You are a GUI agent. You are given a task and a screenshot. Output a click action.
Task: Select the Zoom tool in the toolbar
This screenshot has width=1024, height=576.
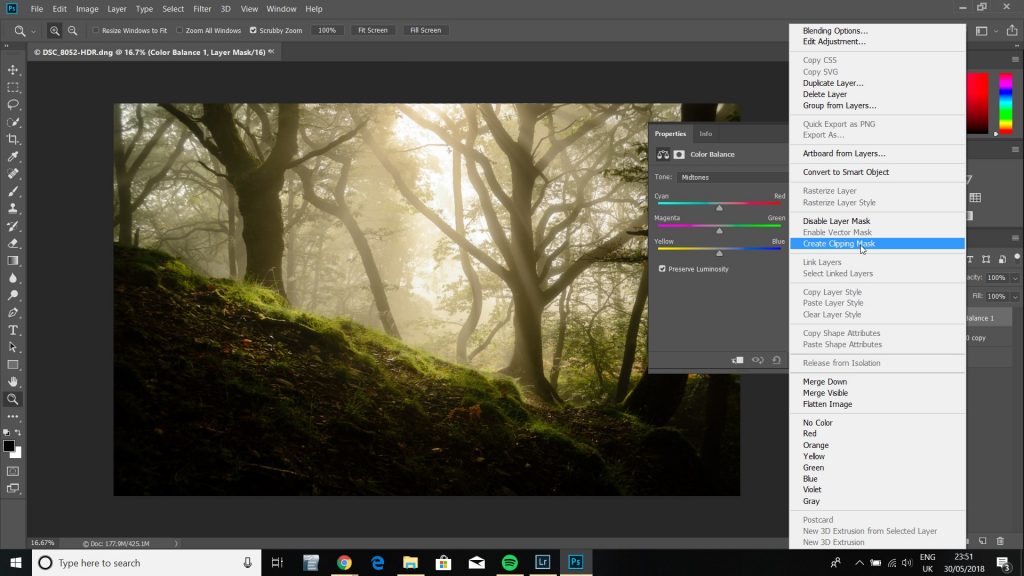tap(12, 399)
